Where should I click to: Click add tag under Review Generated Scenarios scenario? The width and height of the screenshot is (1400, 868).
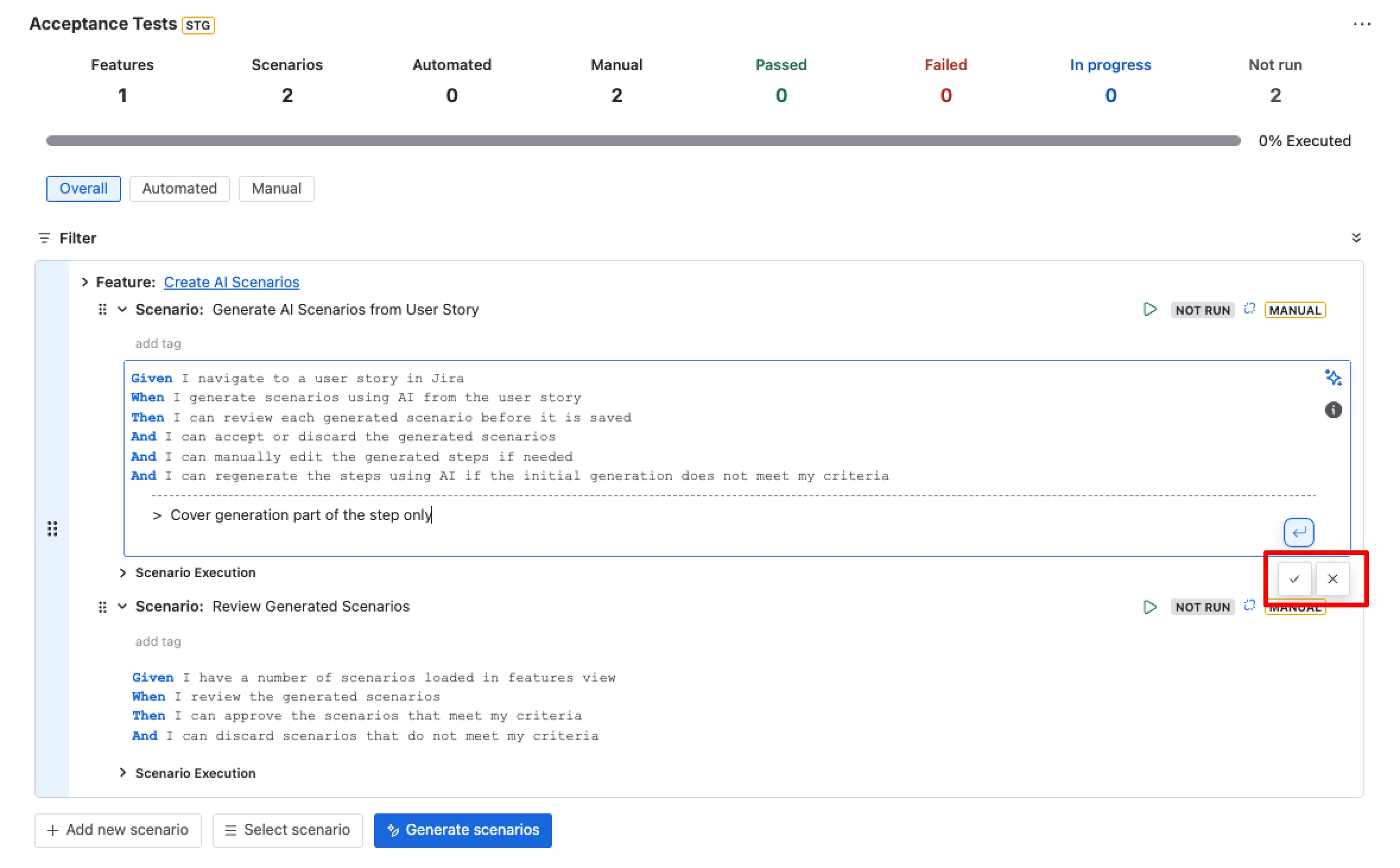pos(158,641)
